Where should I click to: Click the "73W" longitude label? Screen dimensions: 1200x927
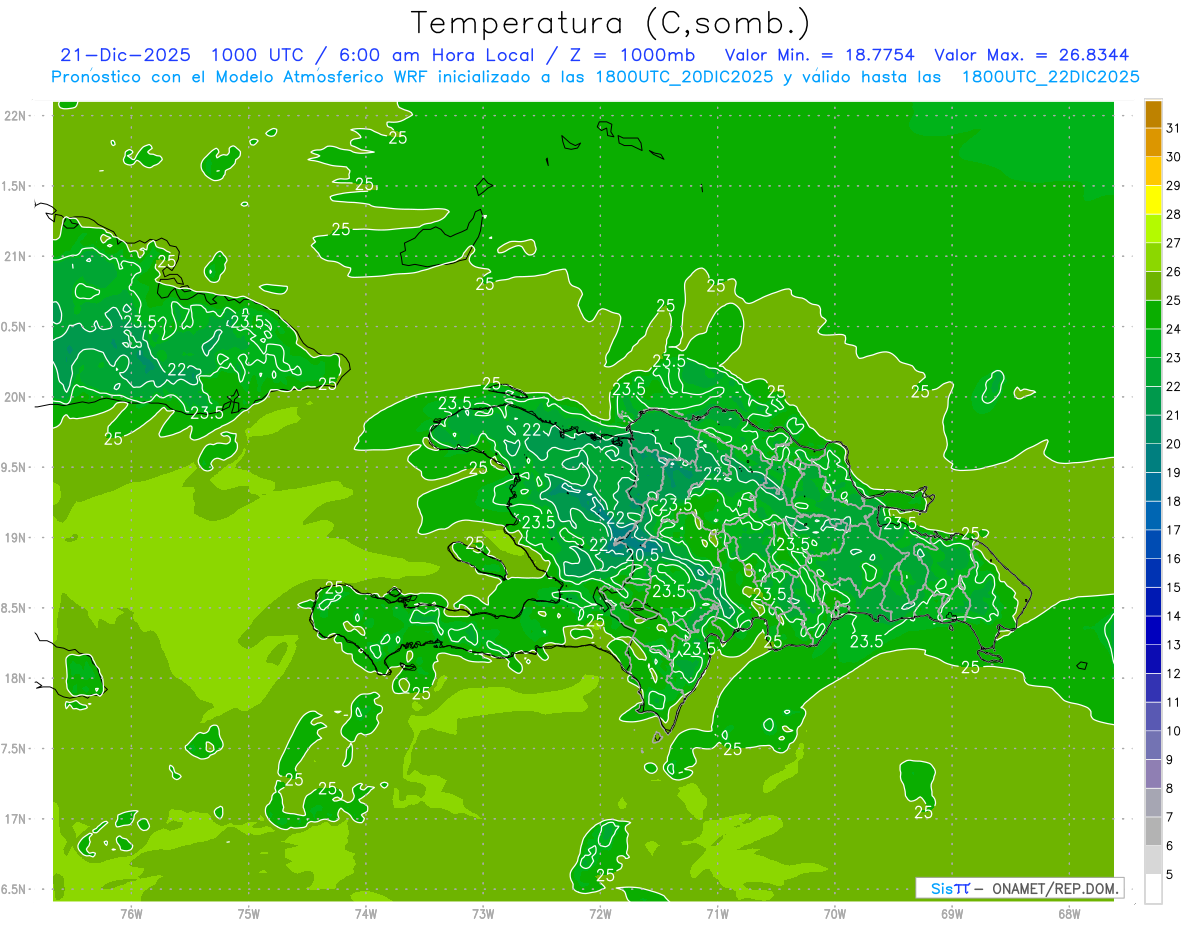pyautogui.click(x=483, y=913)
